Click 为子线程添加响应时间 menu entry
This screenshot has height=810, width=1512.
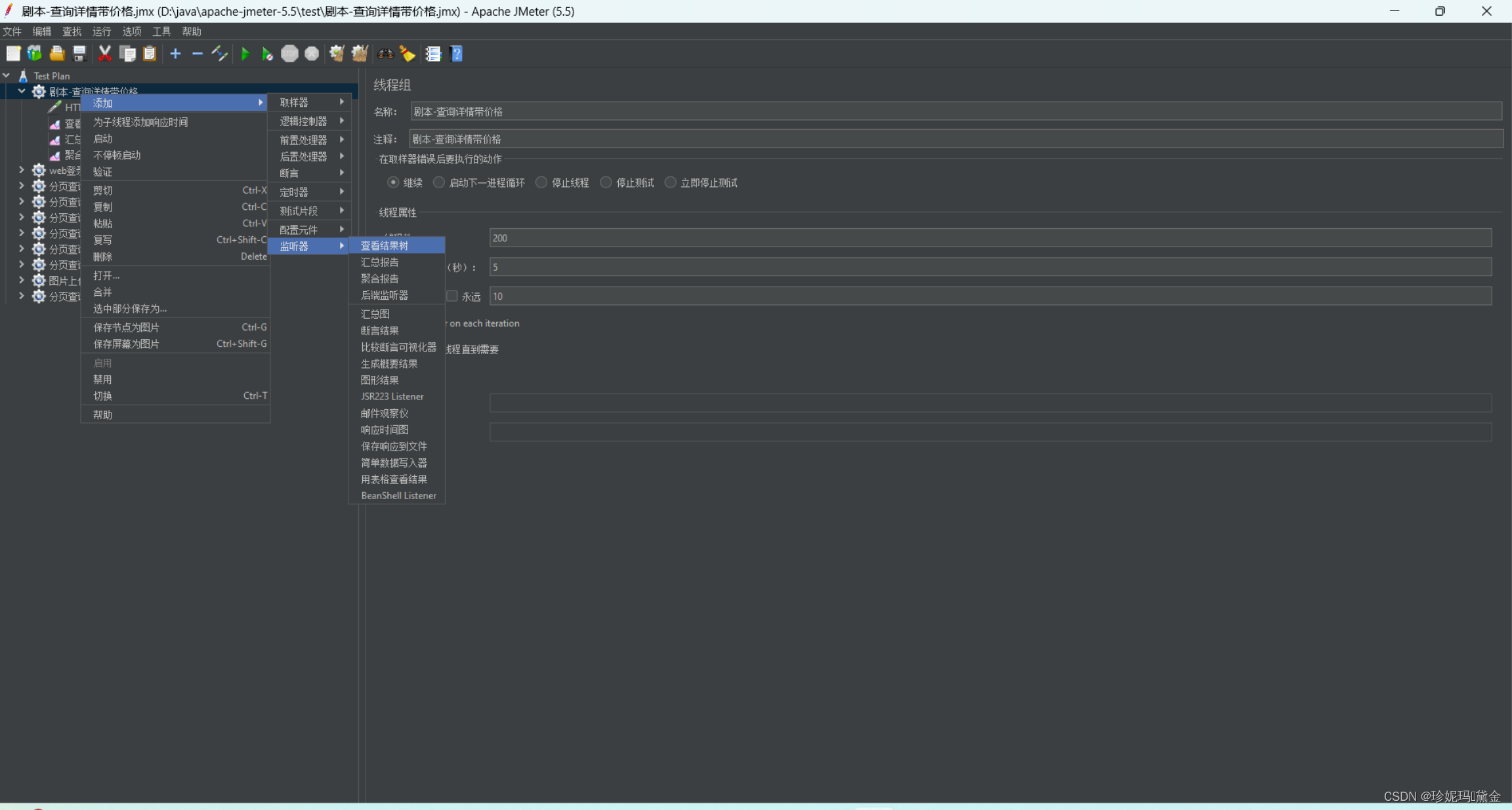tap(175, 122)
